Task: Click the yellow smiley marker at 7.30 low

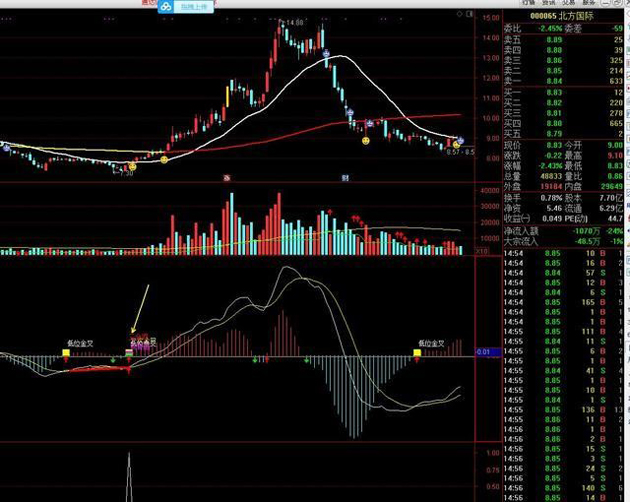Action: [132, 166]
